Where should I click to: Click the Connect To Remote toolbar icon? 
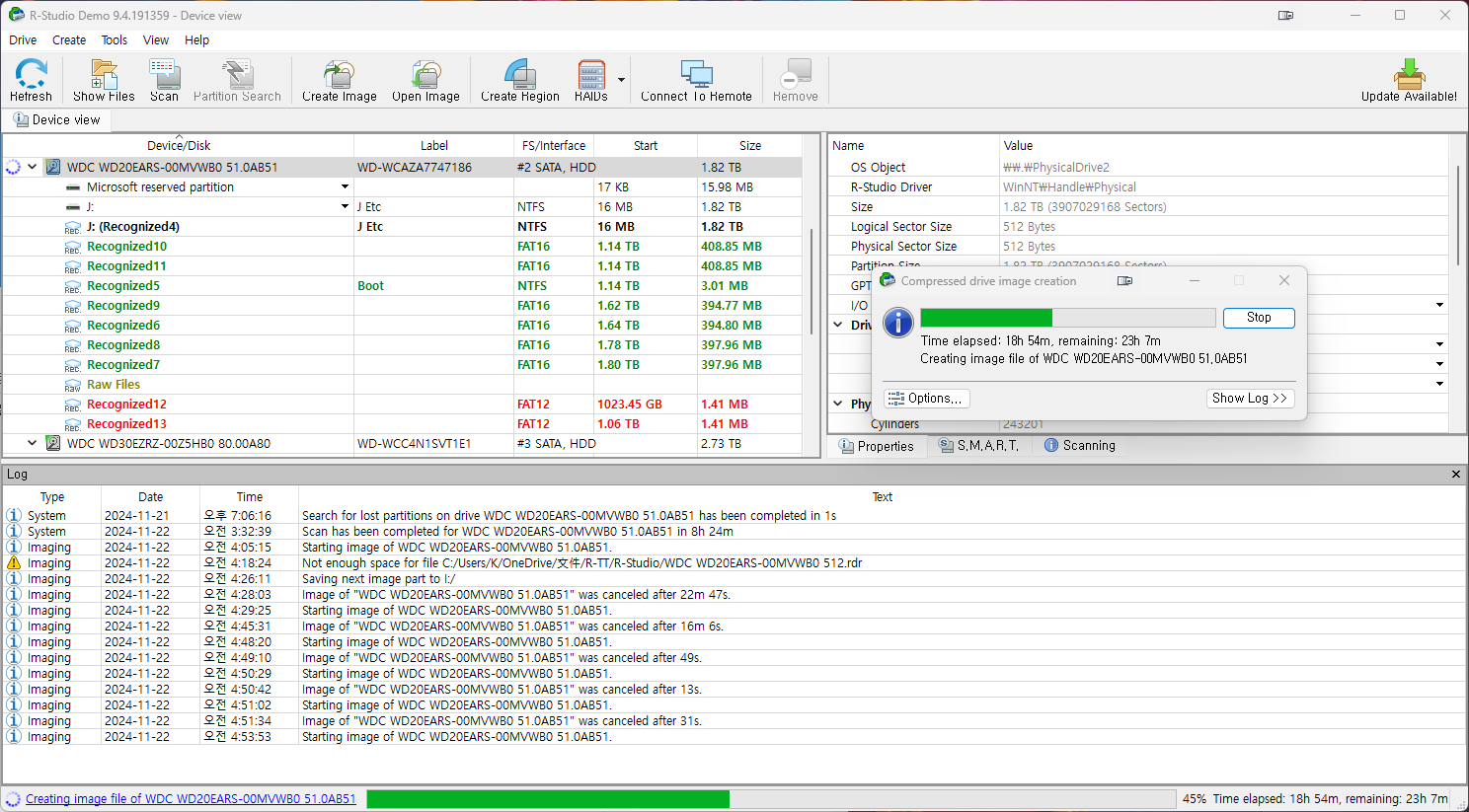[696, 80]
